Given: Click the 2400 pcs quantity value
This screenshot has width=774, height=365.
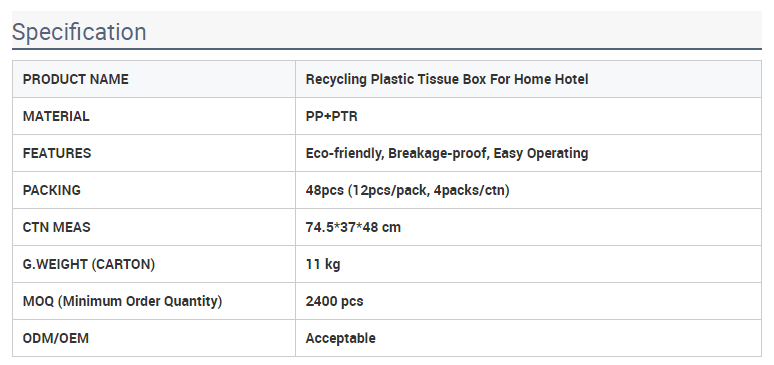Looking at the screenshot, I should (334, 301).
